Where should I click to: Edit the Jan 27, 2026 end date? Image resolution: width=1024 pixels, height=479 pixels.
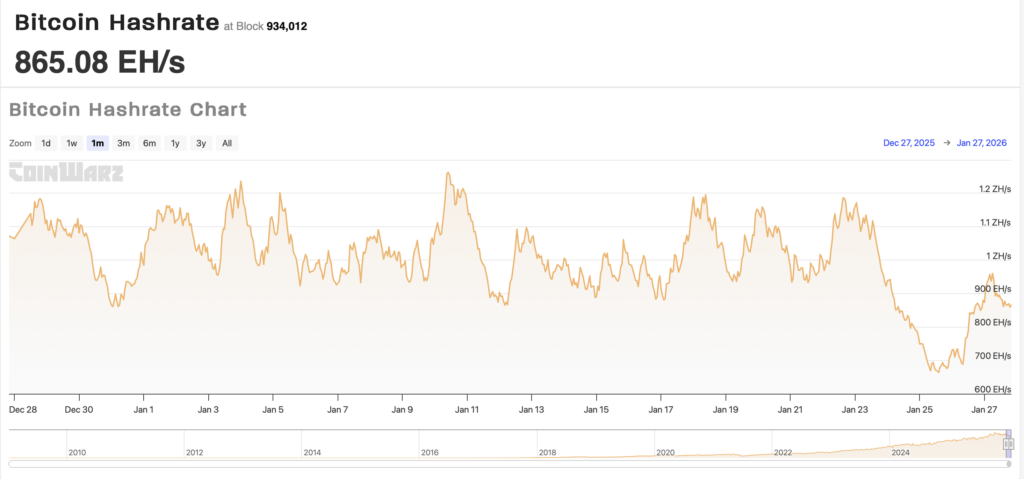982,143
